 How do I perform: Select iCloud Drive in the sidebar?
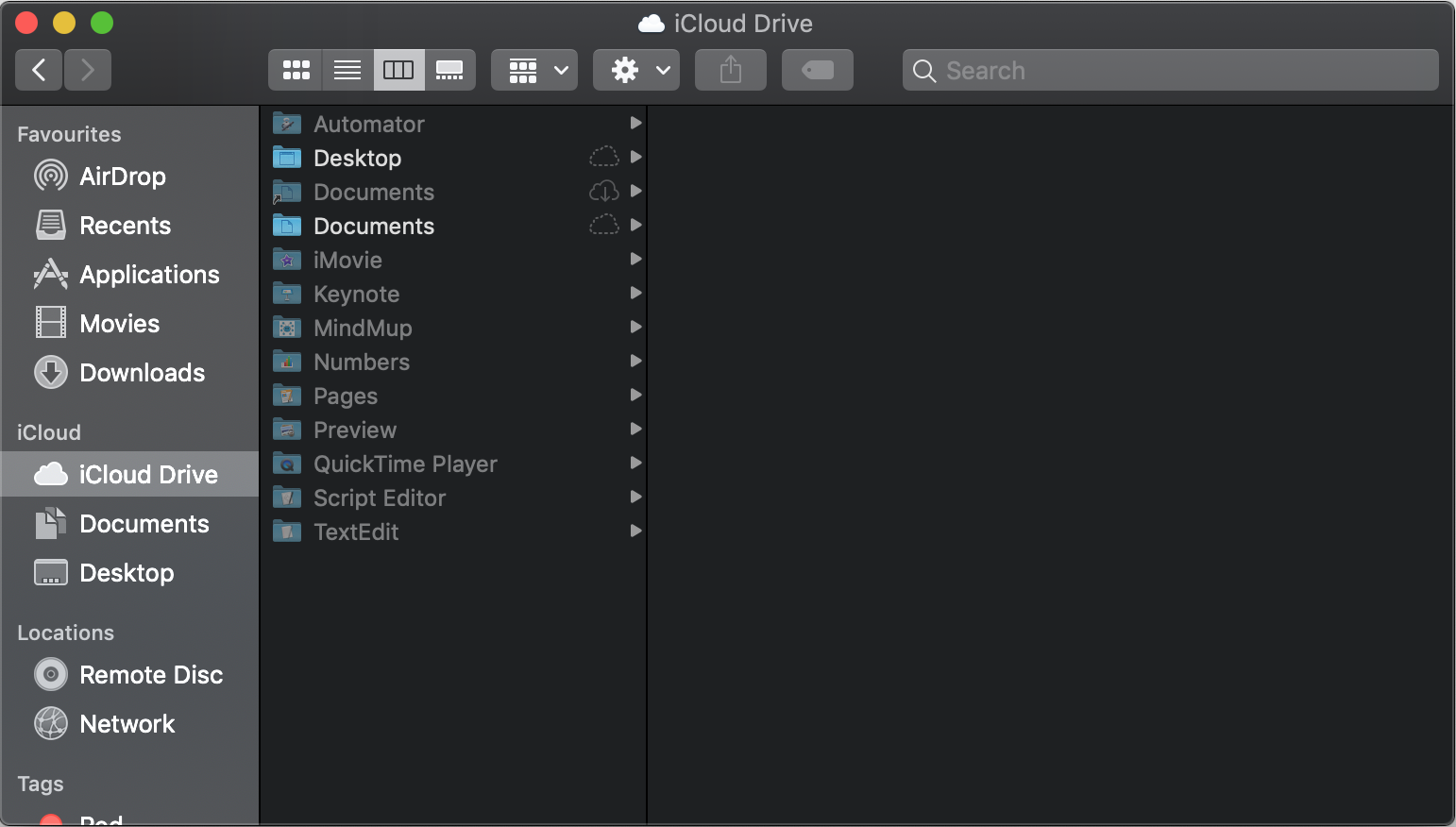(129, 474)
